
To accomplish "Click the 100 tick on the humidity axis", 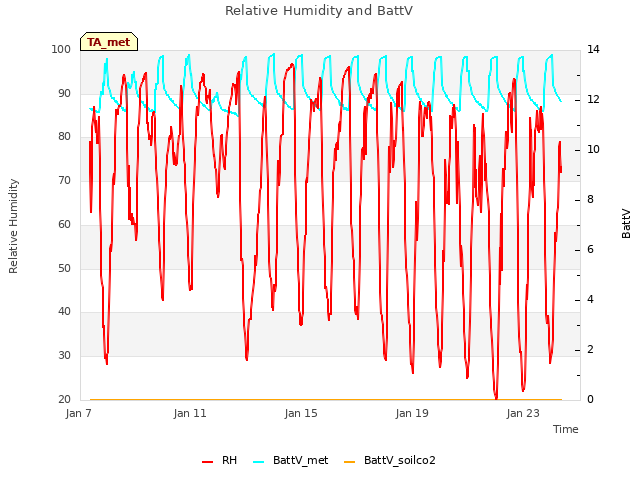I will [x=61, y=49].
